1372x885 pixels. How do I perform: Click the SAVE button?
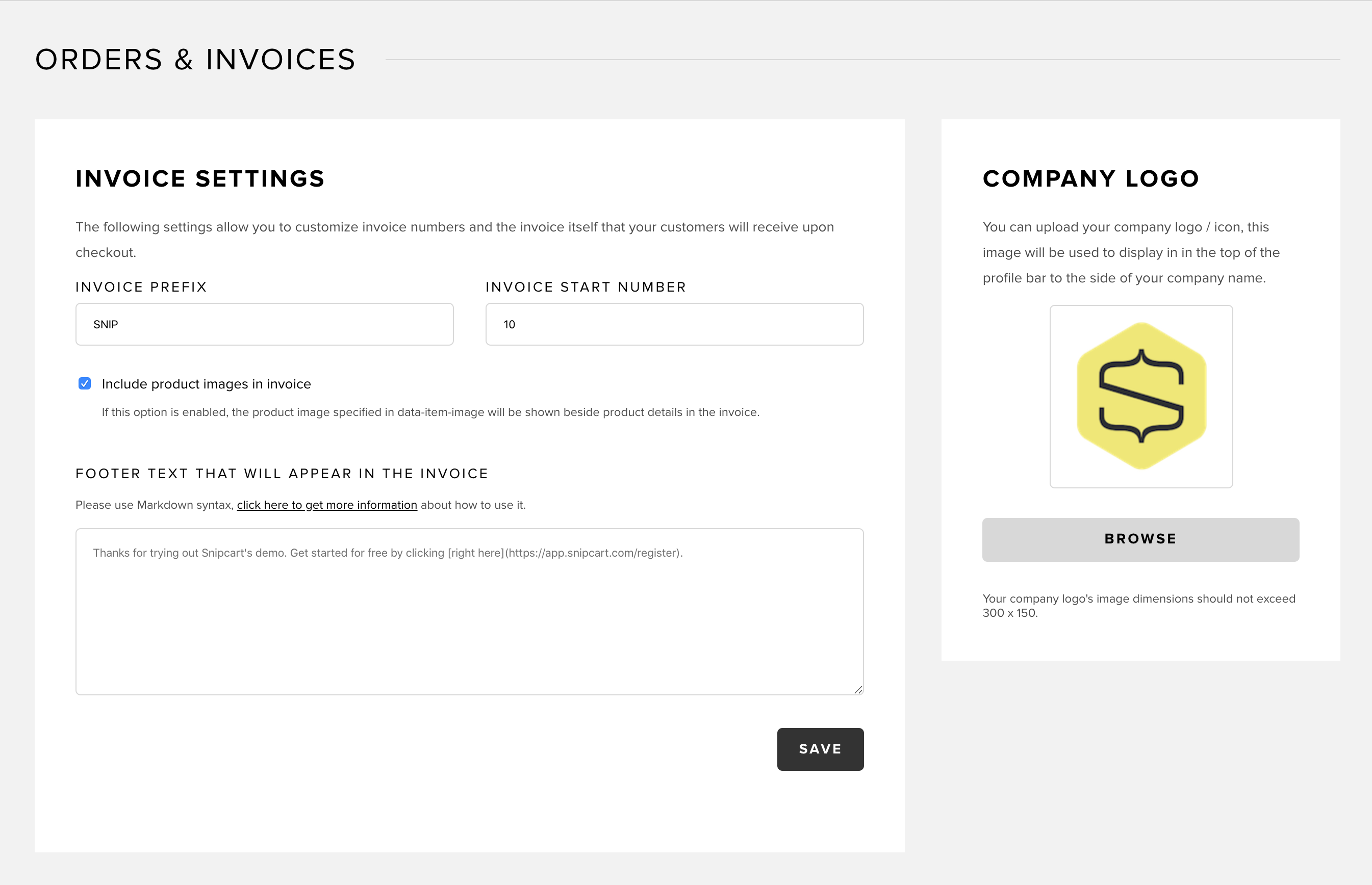819,749
